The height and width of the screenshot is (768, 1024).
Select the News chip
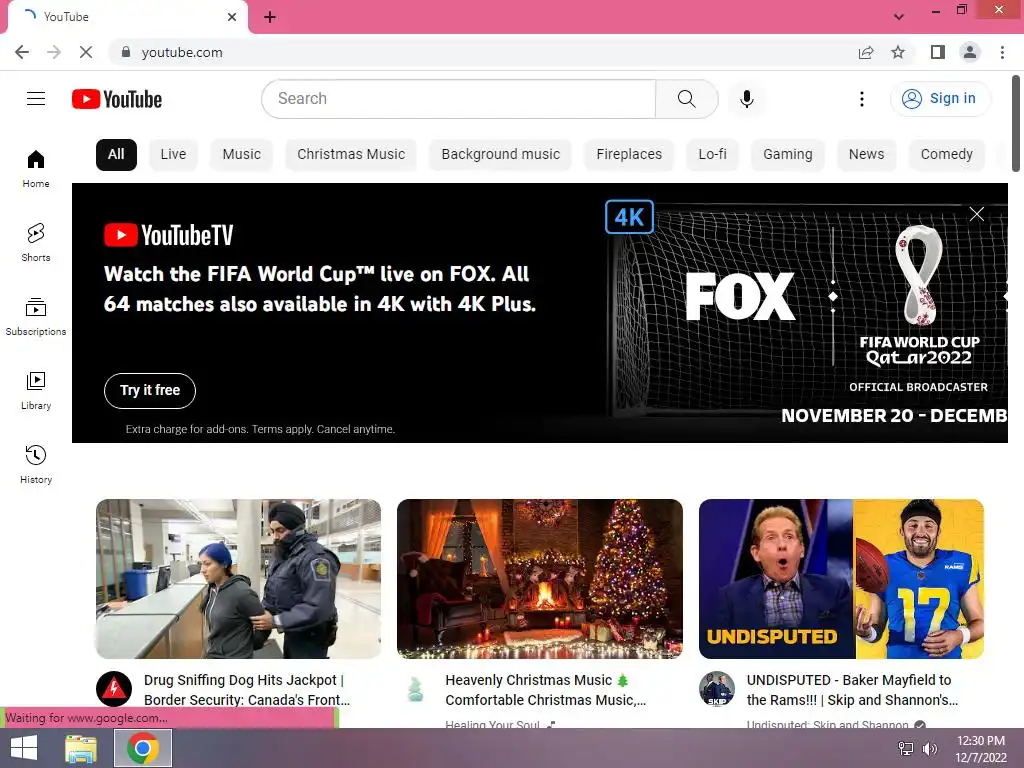[867, 155]
